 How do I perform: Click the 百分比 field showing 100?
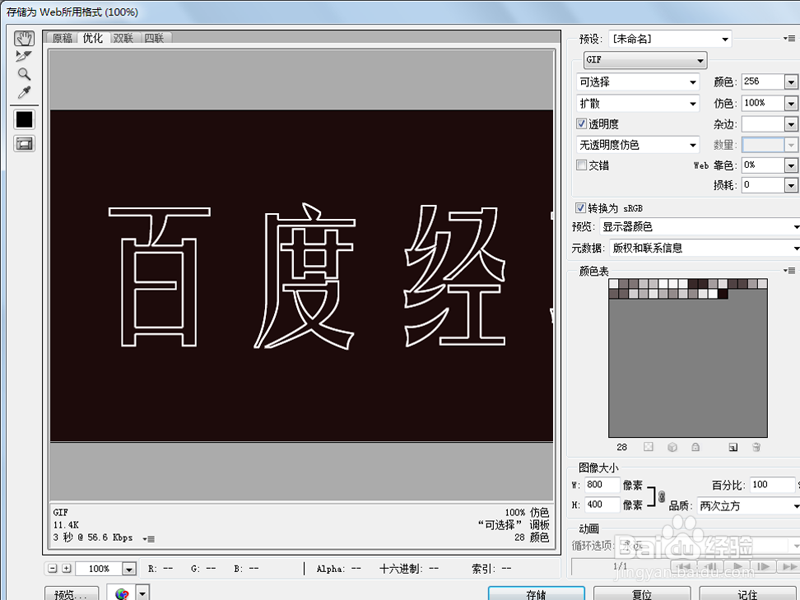[x=772, y=485]
